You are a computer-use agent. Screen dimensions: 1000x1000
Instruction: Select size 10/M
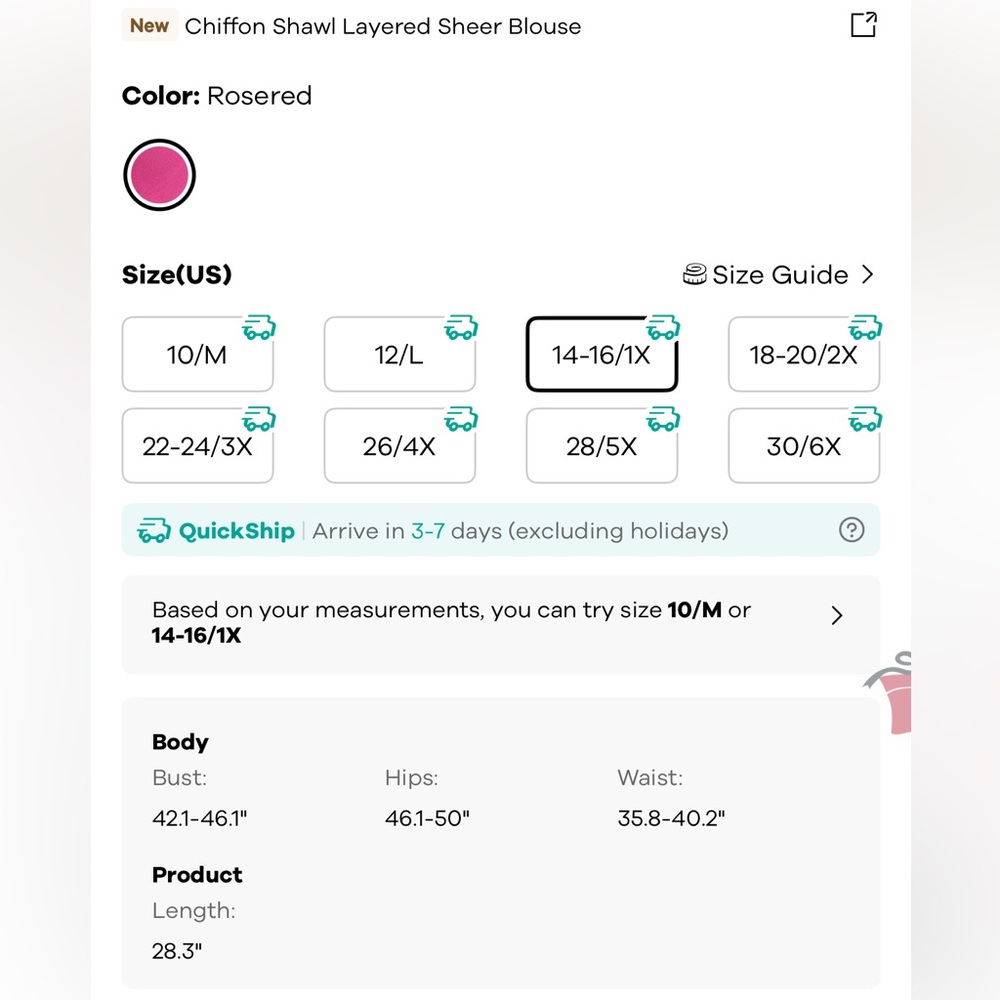click(197, 355)
